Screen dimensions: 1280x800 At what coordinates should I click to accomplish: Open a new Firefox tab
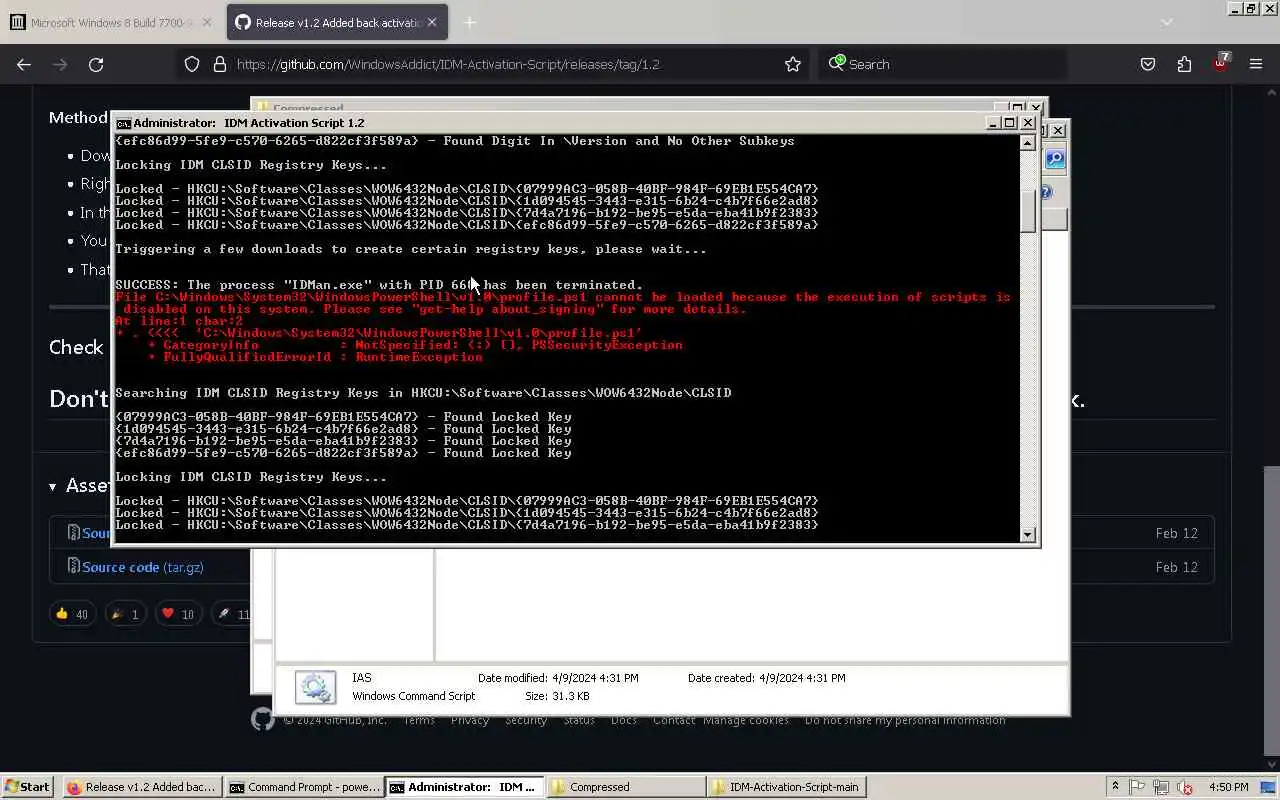[x=469, y=22]
